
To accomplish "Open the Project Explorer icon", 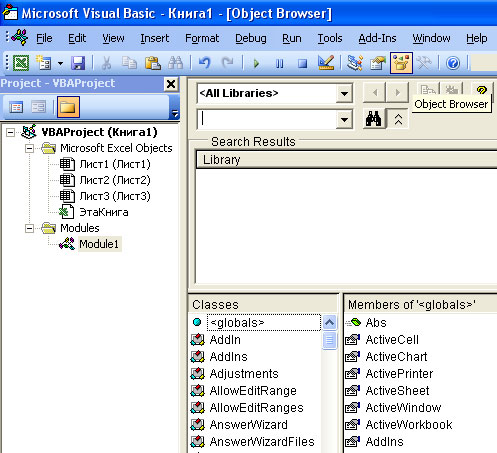I will [355, 63].
